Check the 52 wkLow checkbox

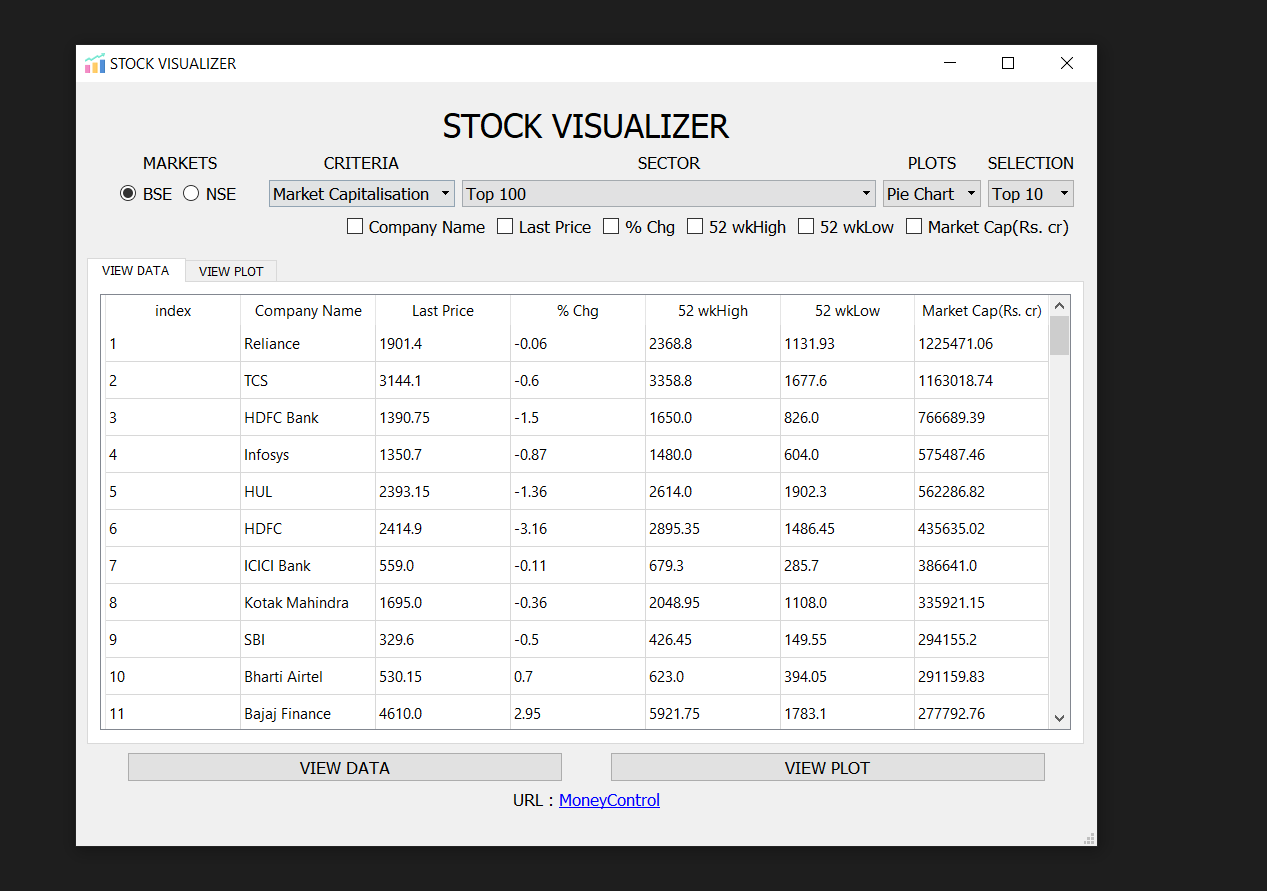tap(846, 227)
